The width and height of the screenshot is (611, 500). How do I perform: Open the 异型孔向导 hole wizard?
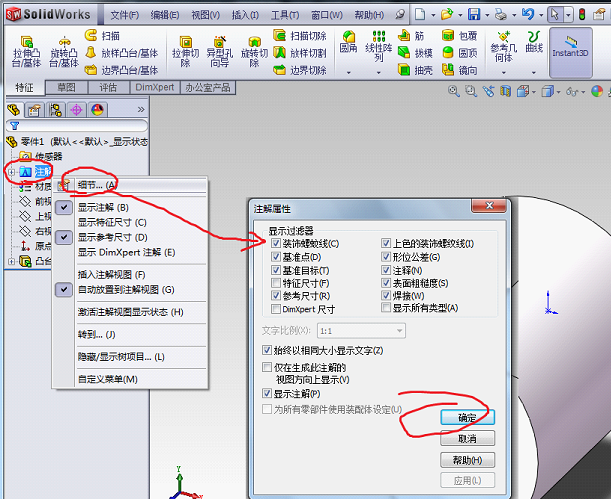point(220,52)
